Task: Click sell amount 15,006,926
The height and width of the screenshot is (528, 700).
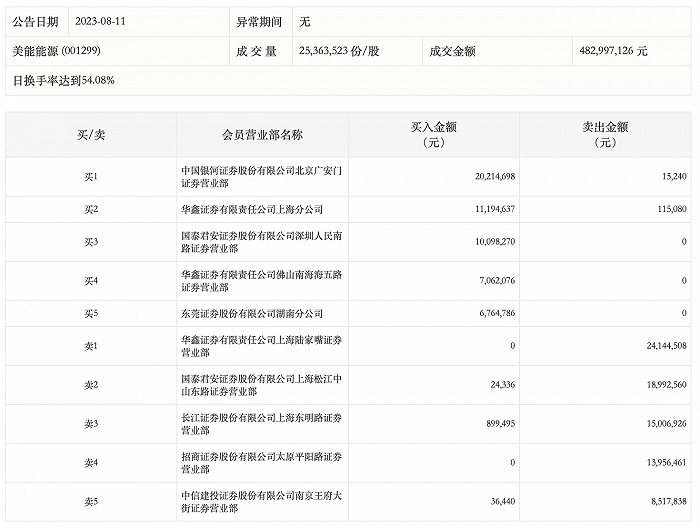Action: (667, 424)
